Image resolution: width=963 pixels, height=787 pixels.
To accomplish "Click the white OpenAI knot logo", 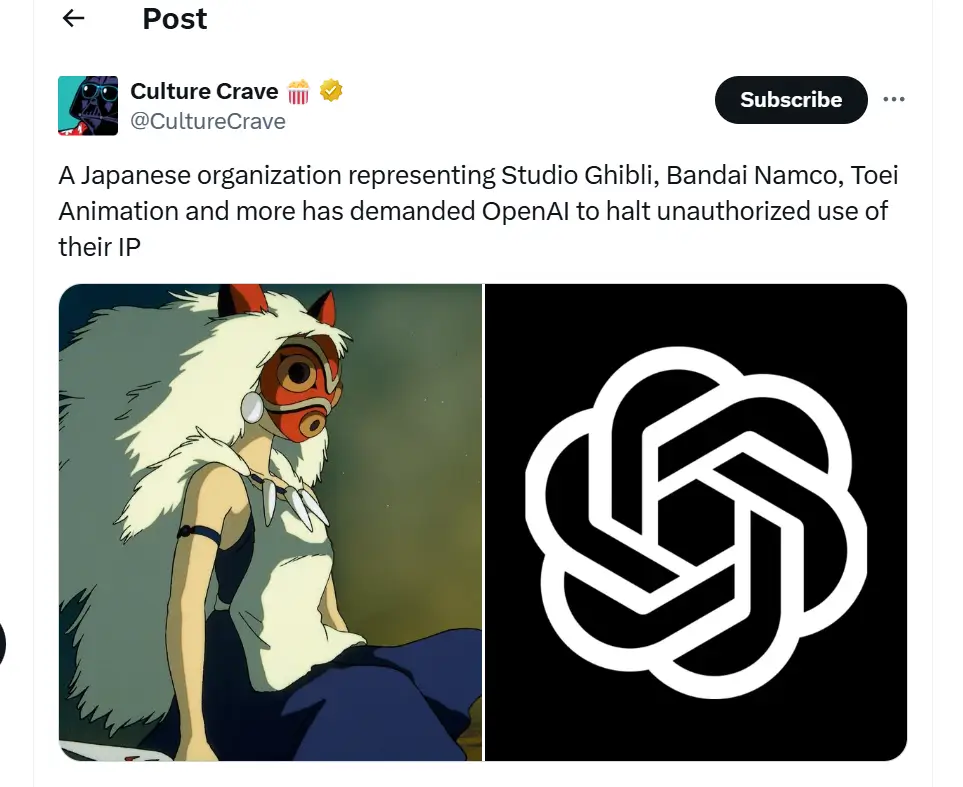I will (x=696, y=523).
